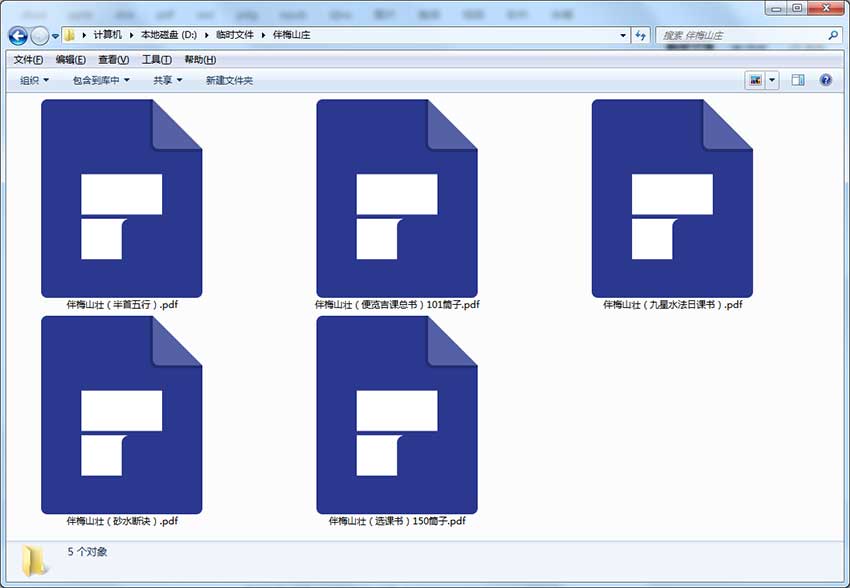Image resolution: width=850 pixels, height=588 pixels.
Task: Toggle the preview pane icon
Action: coord(797,81)
